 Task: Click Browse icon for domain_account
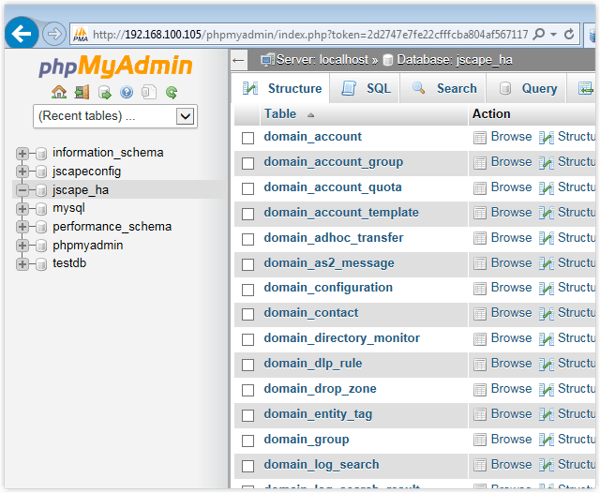(480, 137)
